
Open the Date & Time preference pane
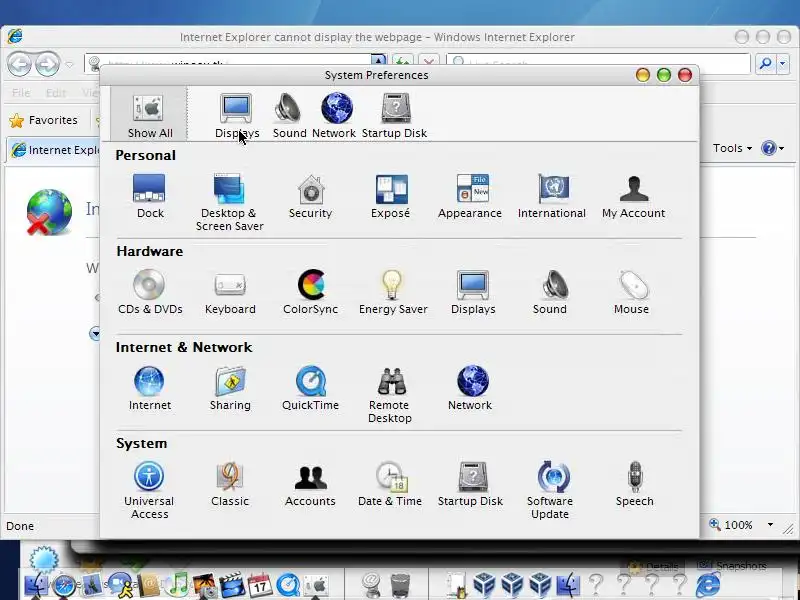[390, 484]
